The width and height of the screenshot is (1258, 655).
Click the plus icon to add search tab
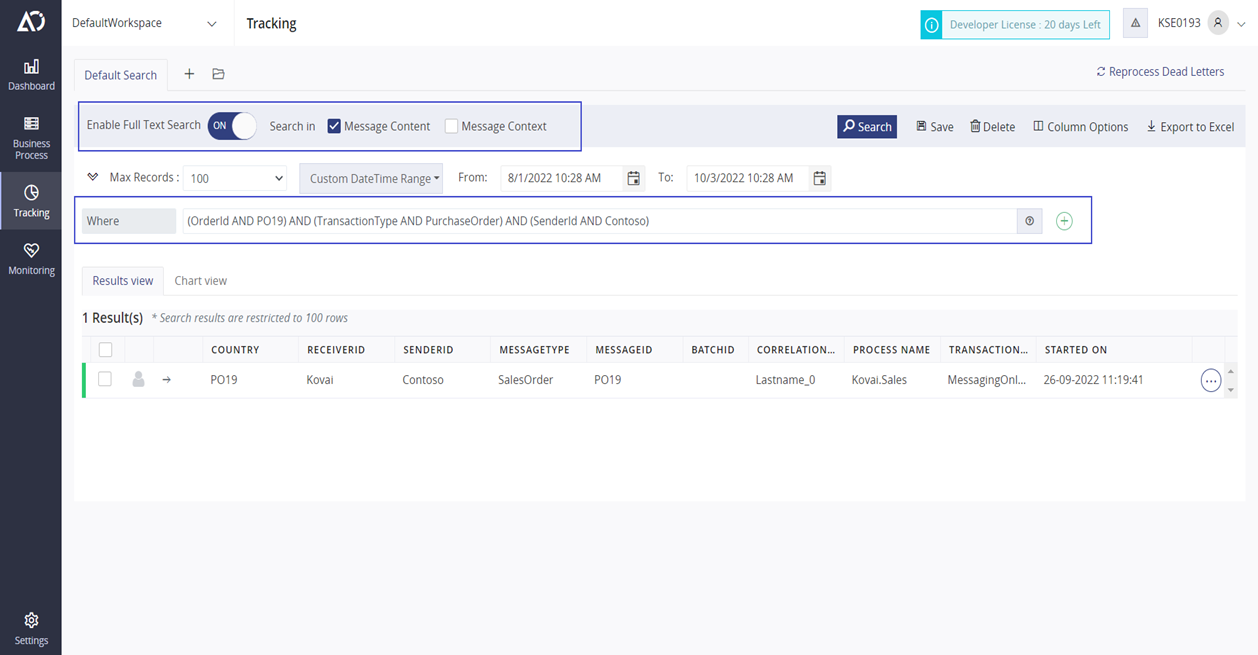point(189,74)
